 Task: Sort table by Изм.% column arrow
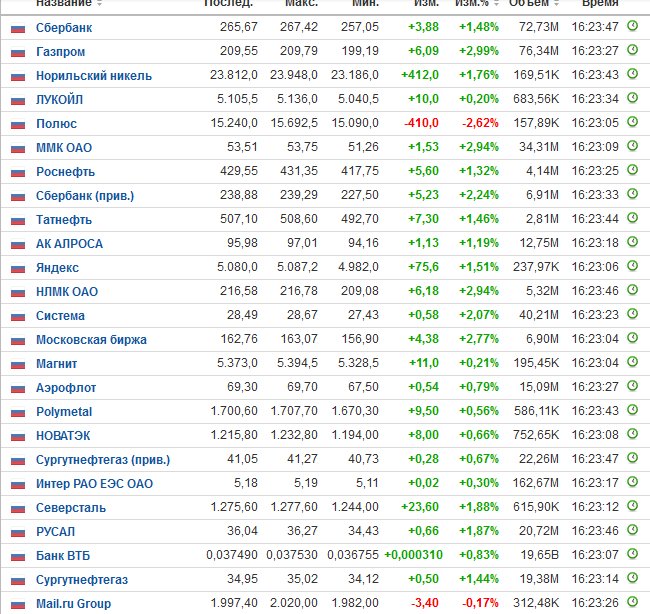(496, 3)
